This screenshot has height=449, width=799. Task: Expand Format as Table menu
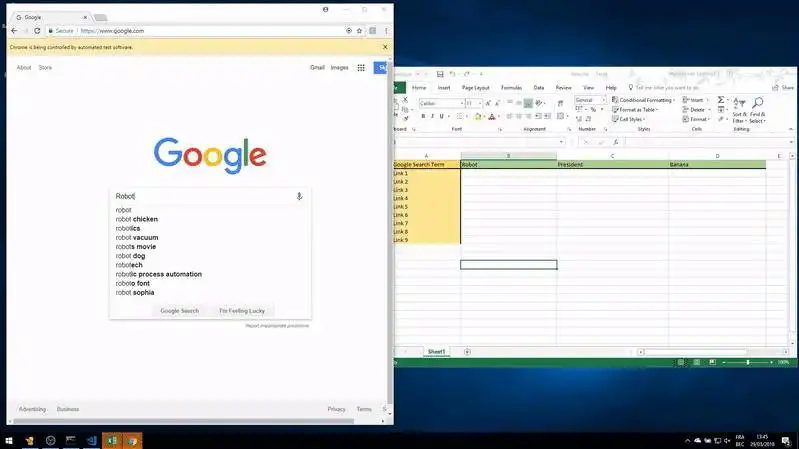point(635,110)
